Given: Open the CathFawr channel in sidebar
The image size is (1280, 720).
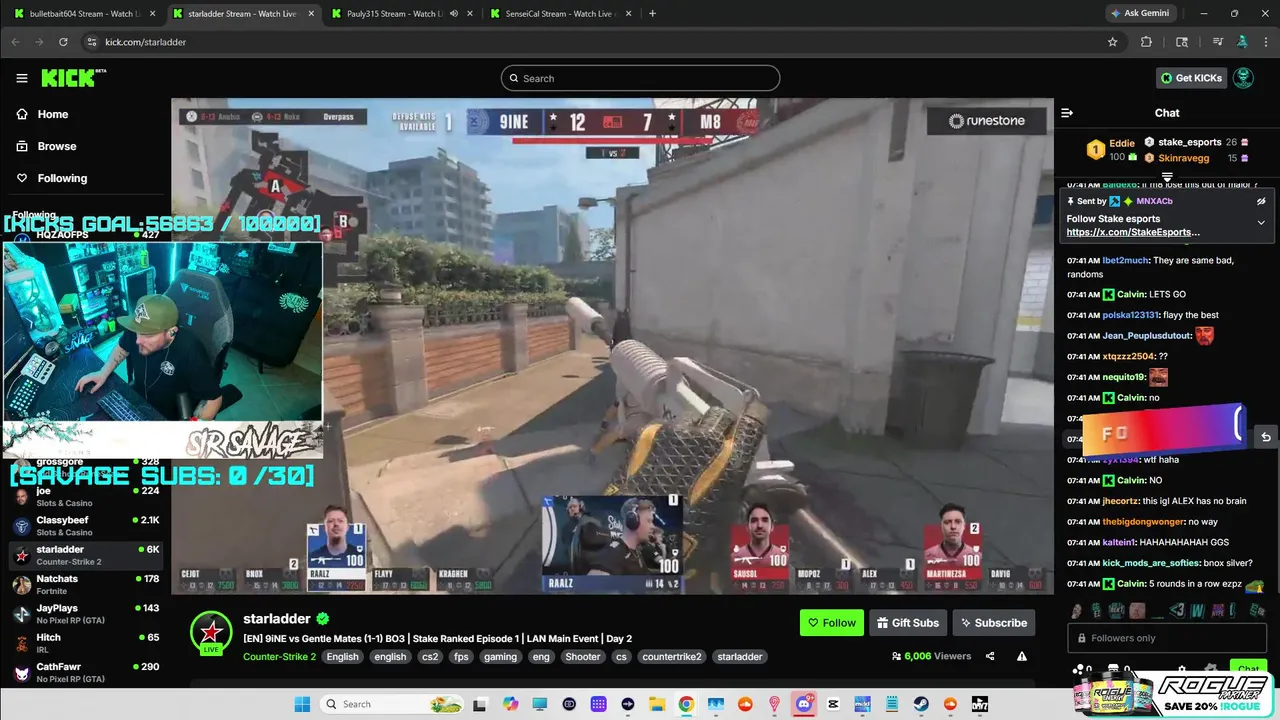Looking at the screenshot, I should (x=85, y=672).
